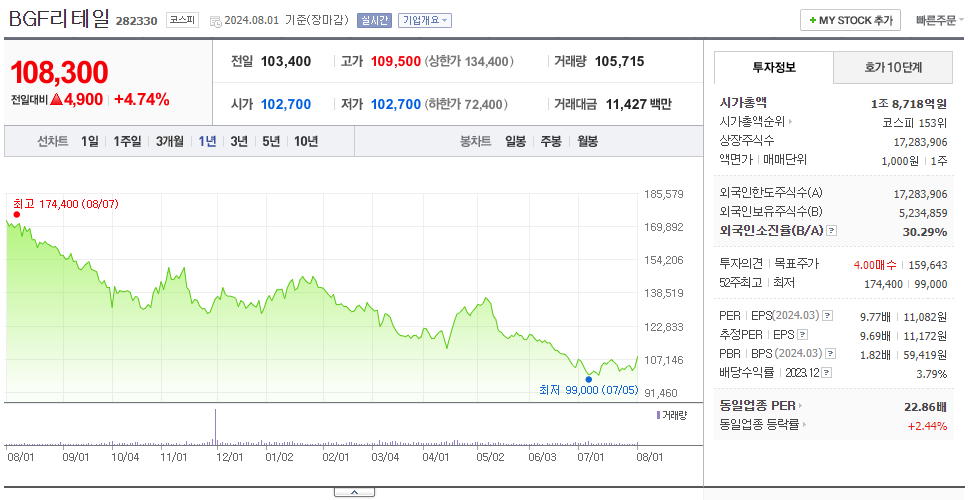Show the 주봉 candlestick chart
This screenshot has width=968, height=500.
point(551,141)
